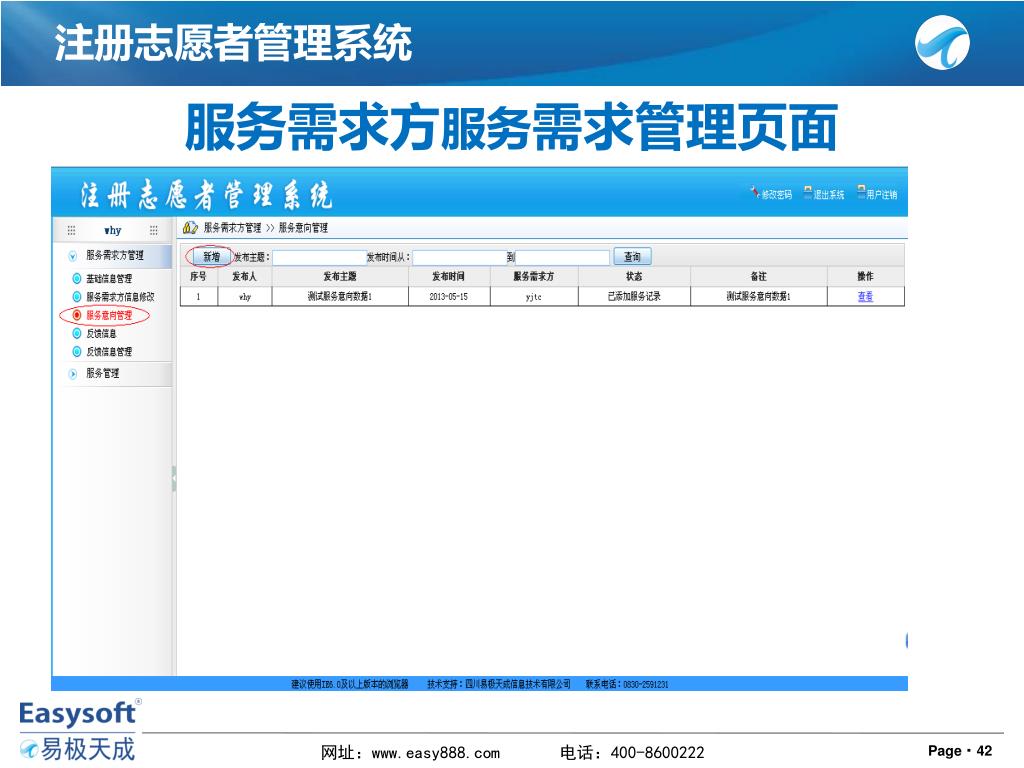Click the 发布主题 column header

(x=340, y=276)
